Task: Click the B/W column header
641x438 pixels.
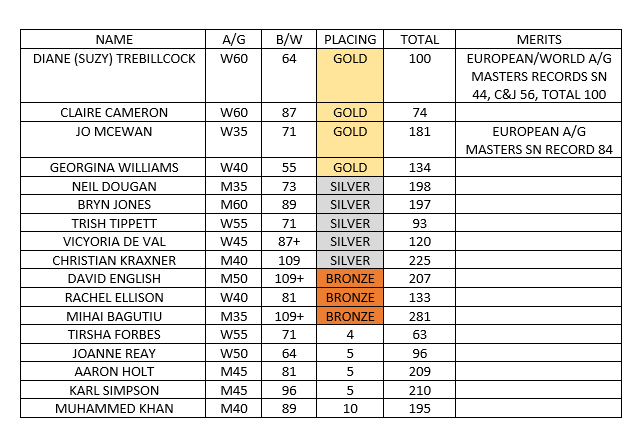Action: click(x=287, y=40)
